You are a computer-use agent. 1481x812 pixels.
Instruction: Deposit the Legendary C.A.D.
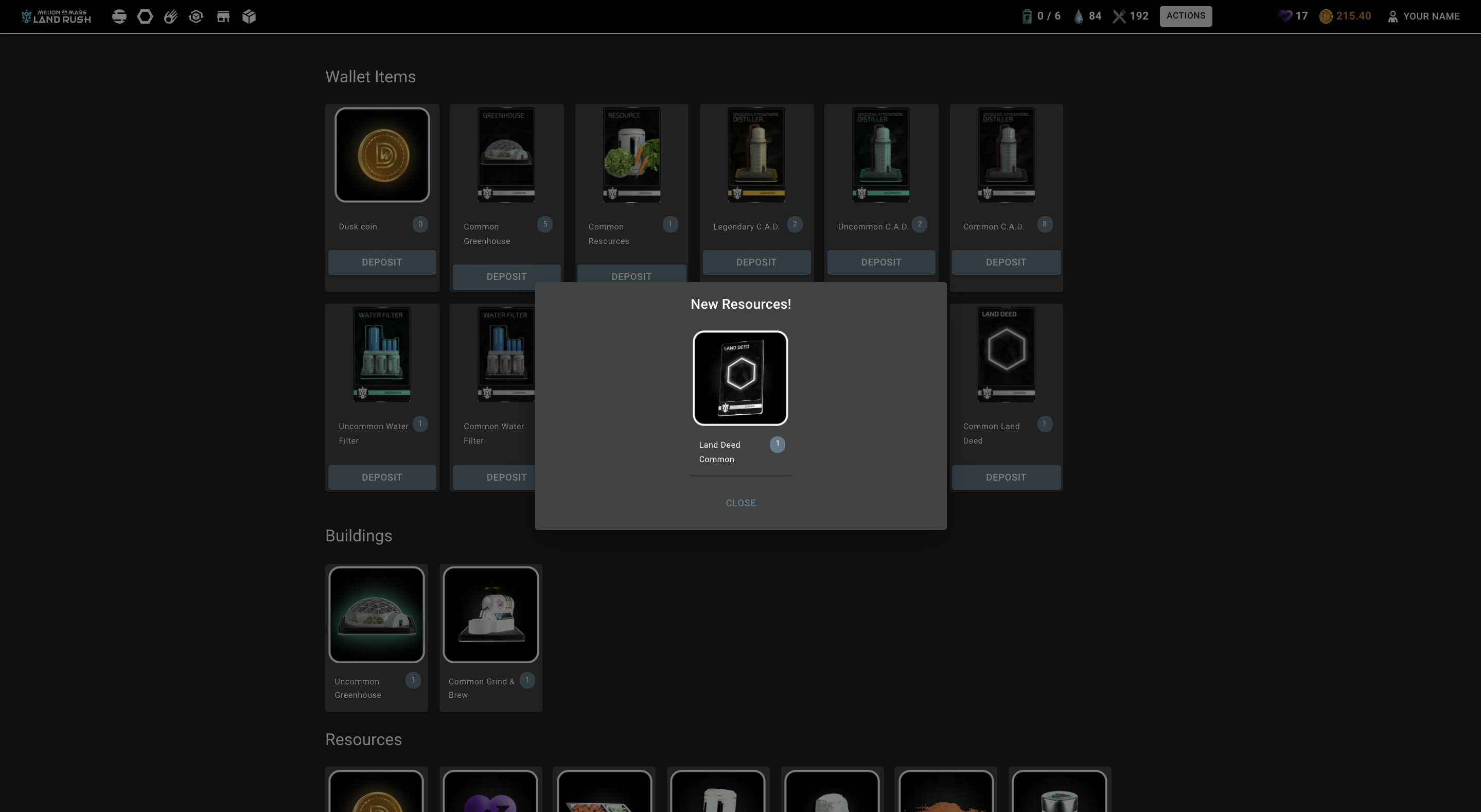[756, 262]
